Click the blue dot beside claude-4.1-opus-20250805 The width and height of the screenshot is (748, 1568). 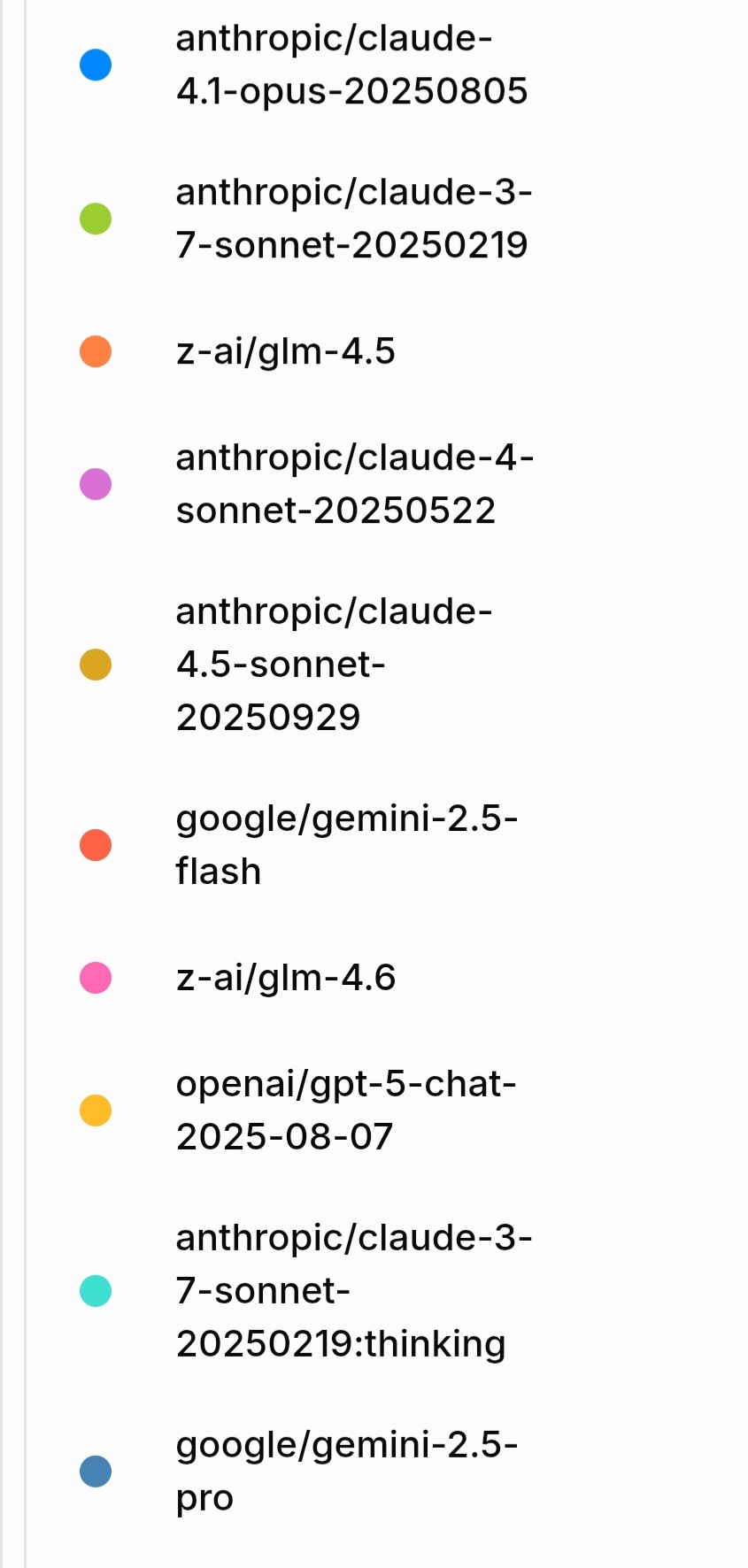tap(96, 65)
